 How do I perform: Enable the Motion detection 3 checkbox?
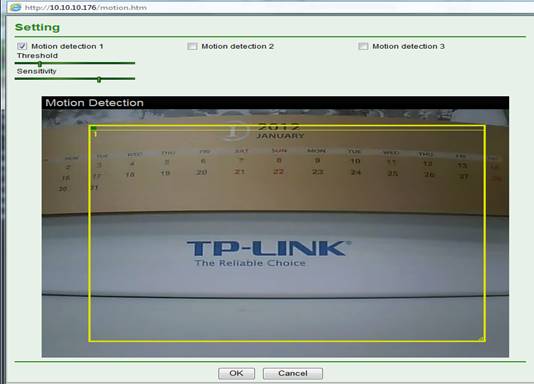tap(363, 46)
